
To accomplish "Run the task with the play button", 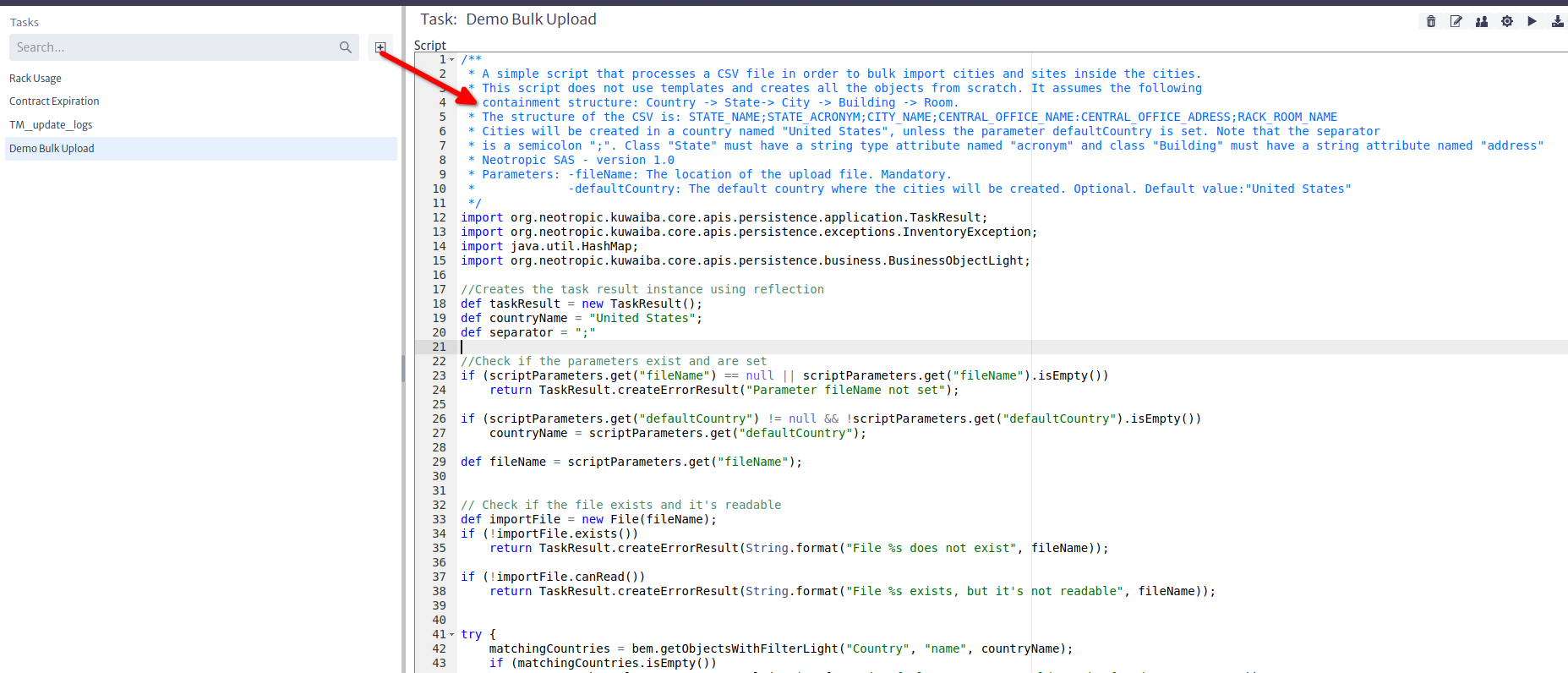I will [x=1532, y=21].
